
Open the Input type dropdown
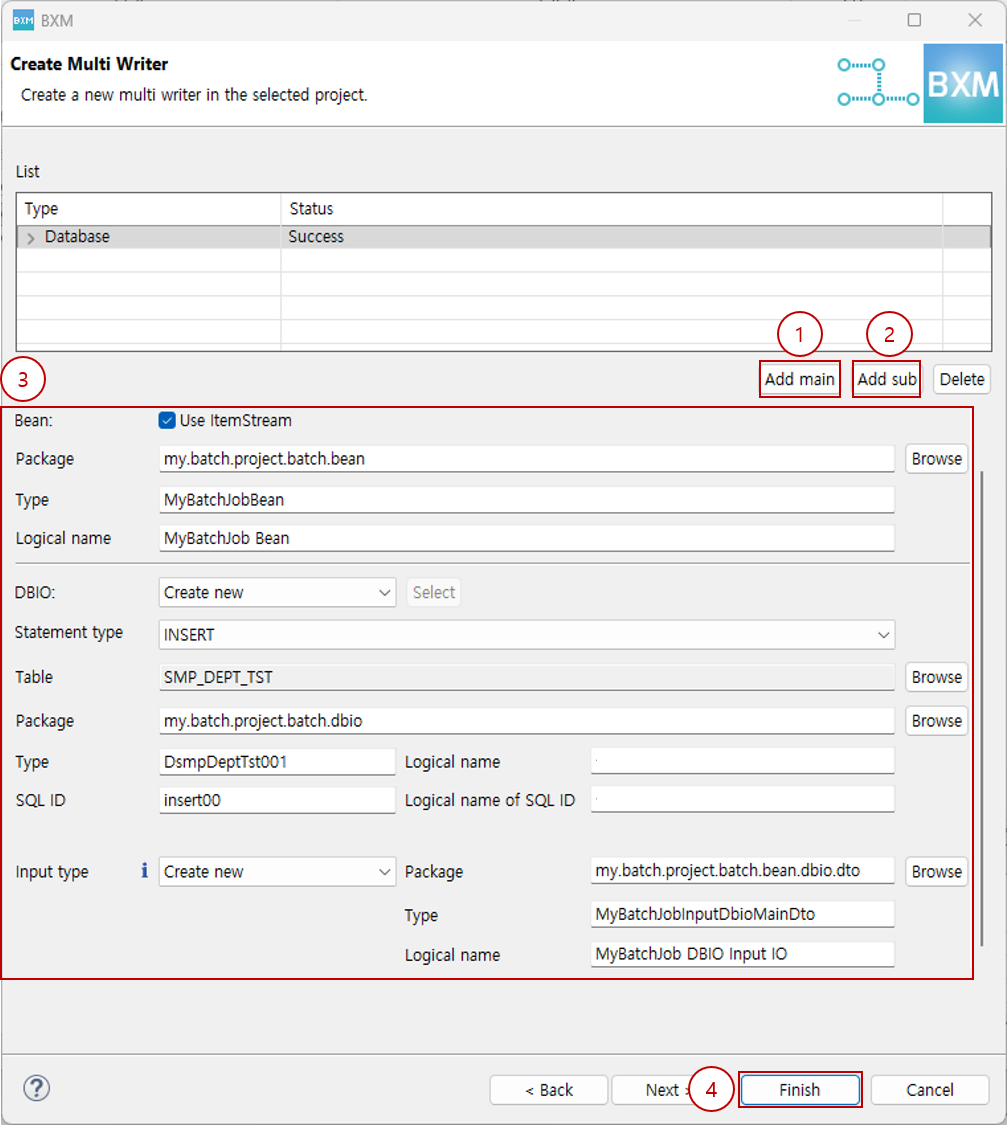tap(277, 872)
